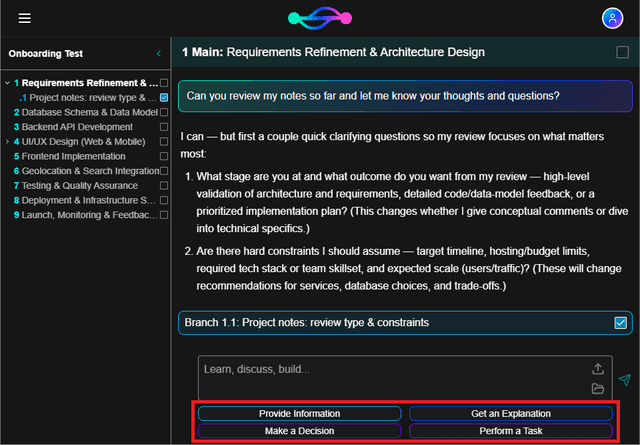Open the folder icon in message box
Image resolution: width=640 pixels, height=445 pixels.
(598, 388)
